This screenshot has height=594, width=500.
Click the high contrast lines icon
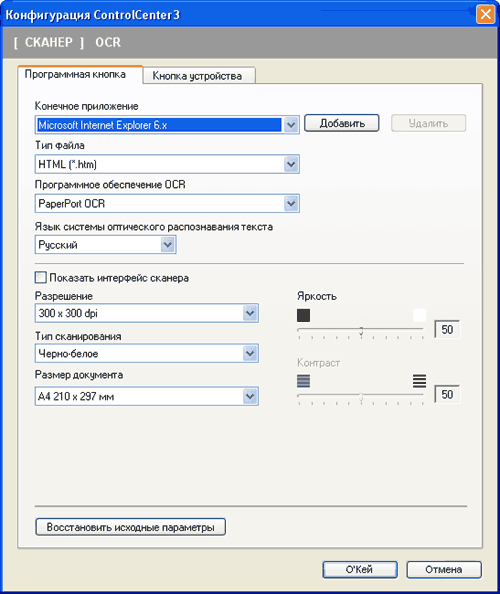coord(419,381)
